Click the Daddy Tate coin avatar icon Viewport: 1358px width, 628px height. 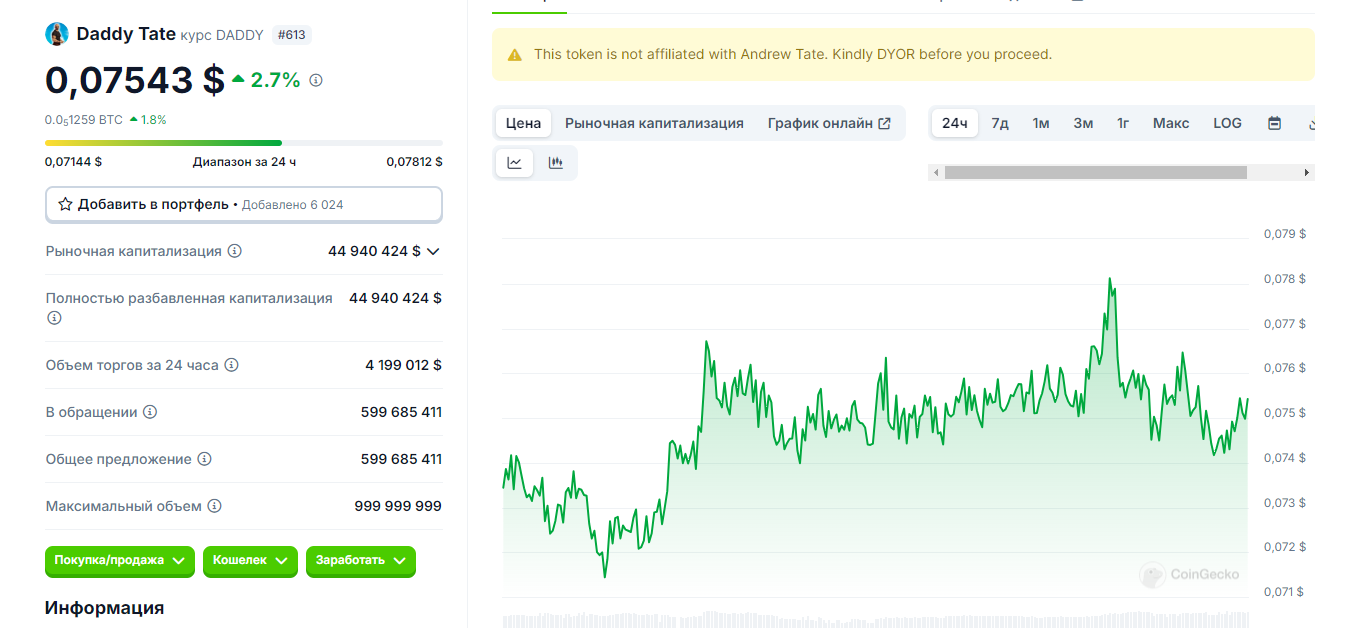tap(57, 34)
